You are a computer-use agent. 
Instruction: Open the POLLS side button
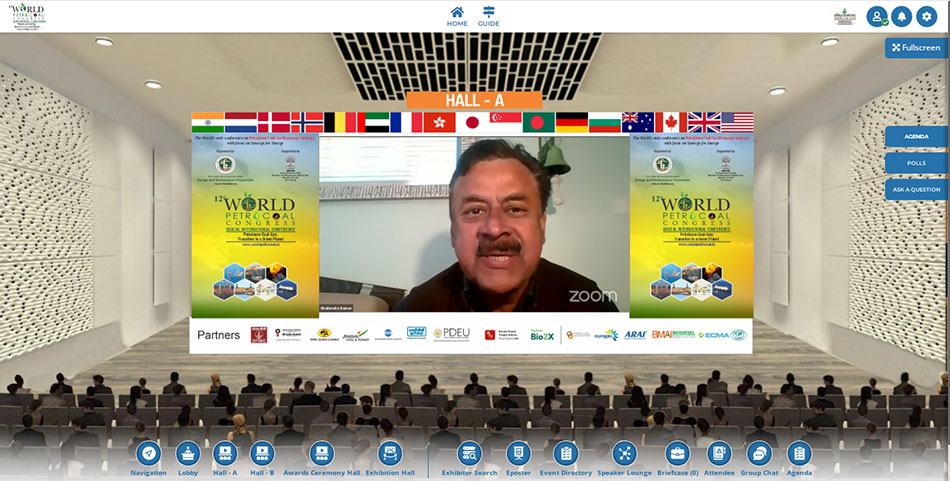(916, 163)
